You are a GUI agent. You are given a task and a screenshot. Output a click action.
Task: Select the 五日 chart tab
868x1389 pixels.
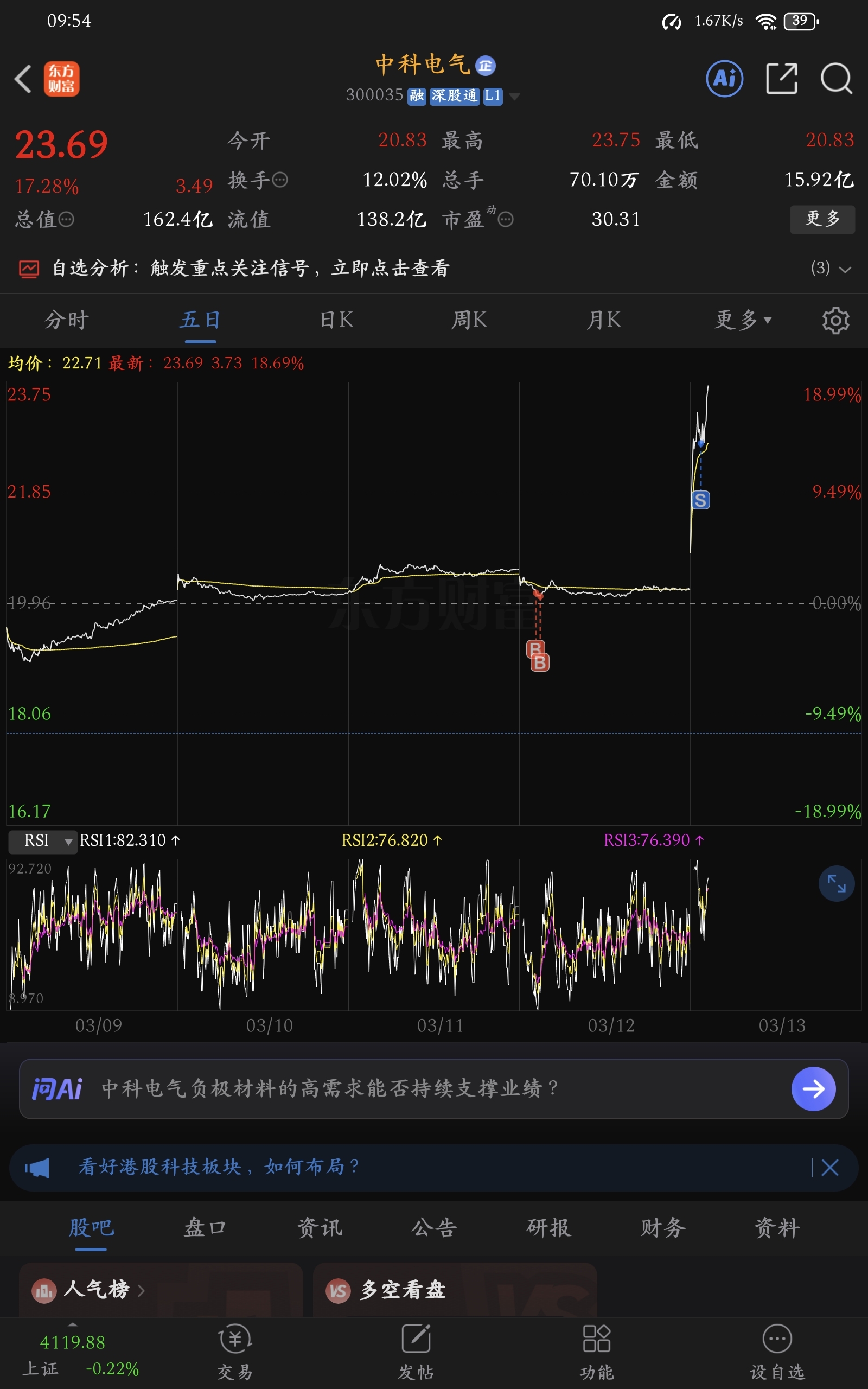pyautogui.click(x=200, y=320)
